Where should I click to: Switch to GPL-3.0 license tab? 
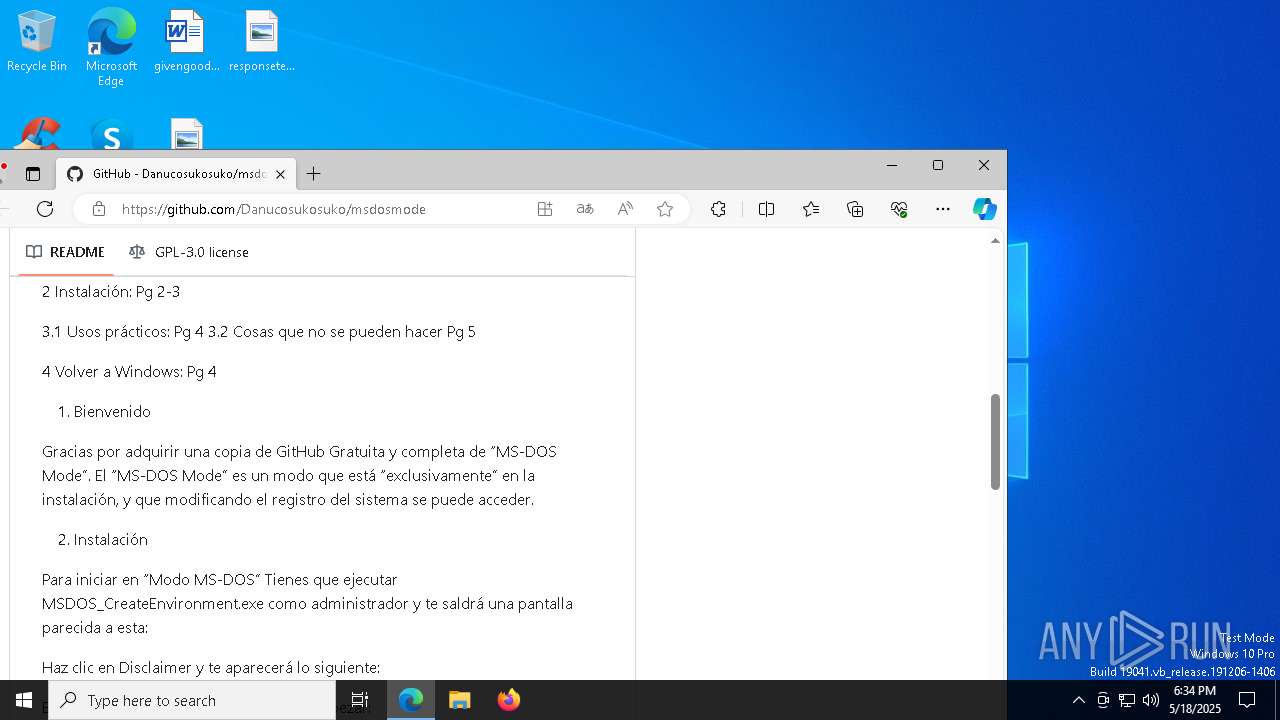(189, 252)
